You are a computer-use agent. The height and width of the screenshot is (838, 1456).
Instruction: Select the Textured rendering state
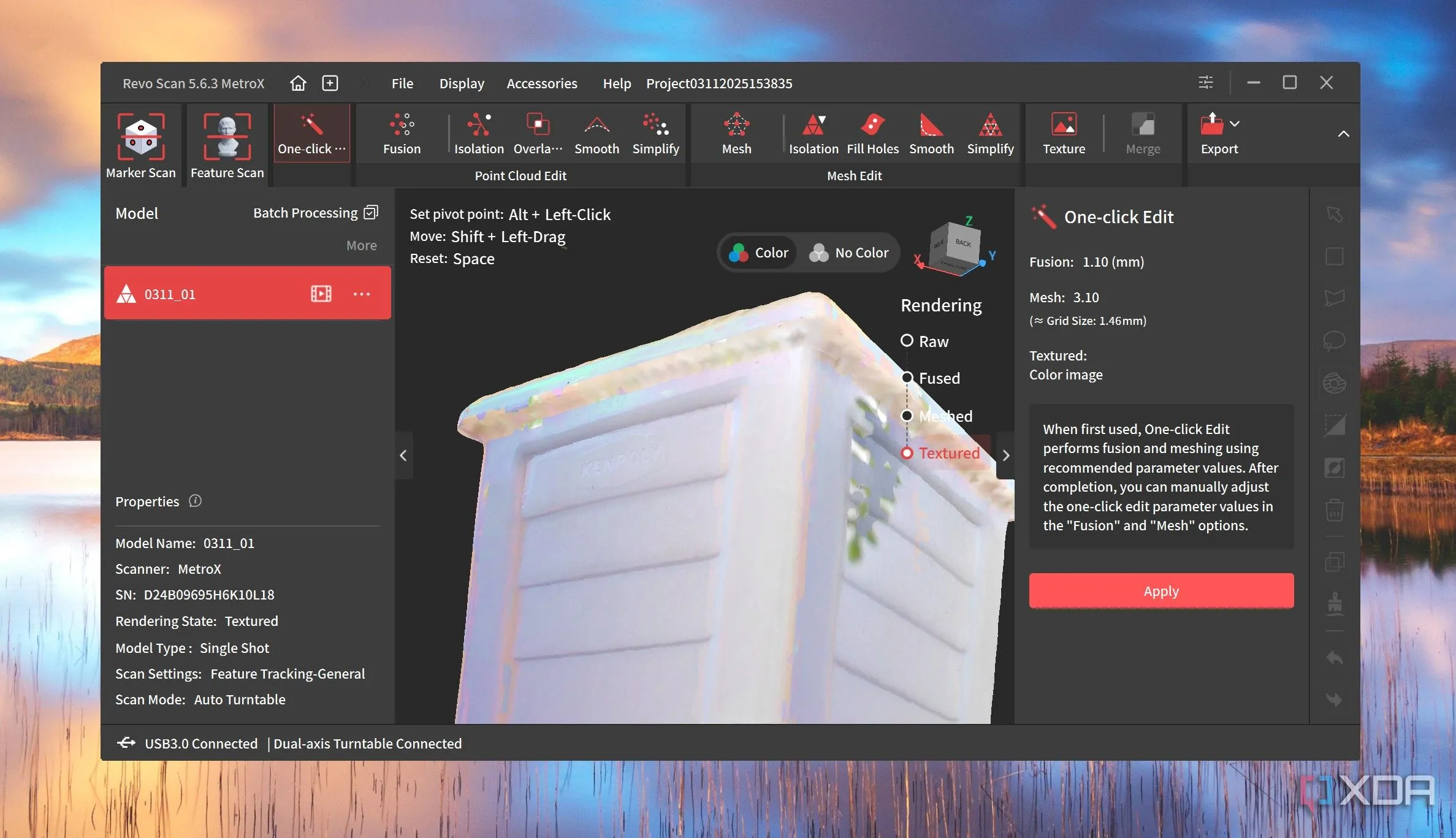pyautogui.click(x=940, y=453)
